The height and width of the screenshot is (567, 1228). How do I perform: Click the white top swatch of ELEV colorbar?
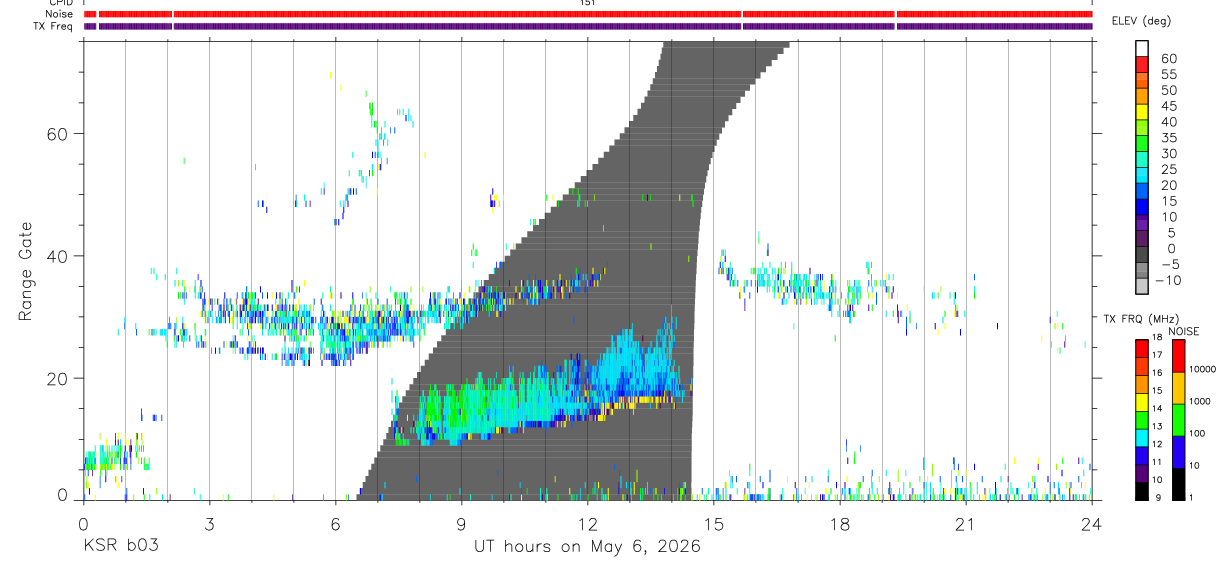click(x=1141, y=49)
